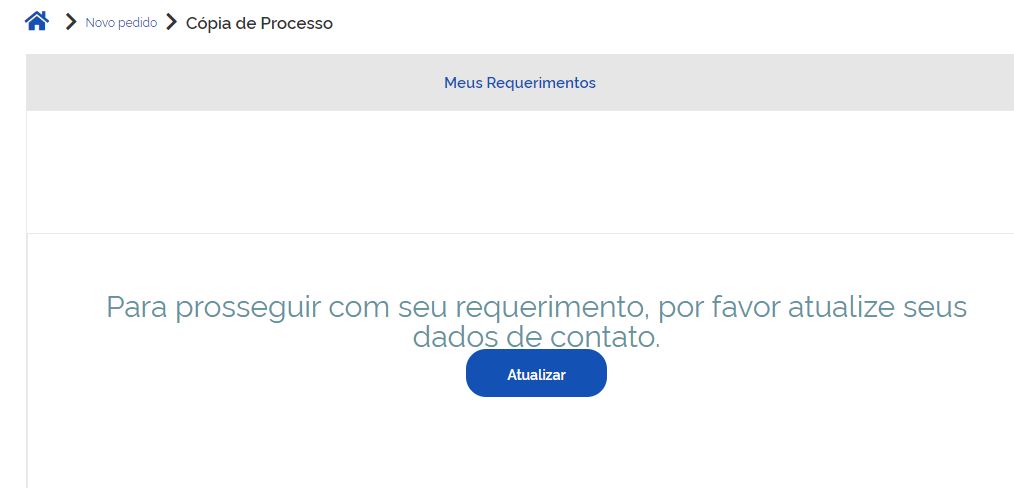Open the Meus Requerimentos tab
The height and width of the screenshot is (488, 1014).
pos(519,83)
